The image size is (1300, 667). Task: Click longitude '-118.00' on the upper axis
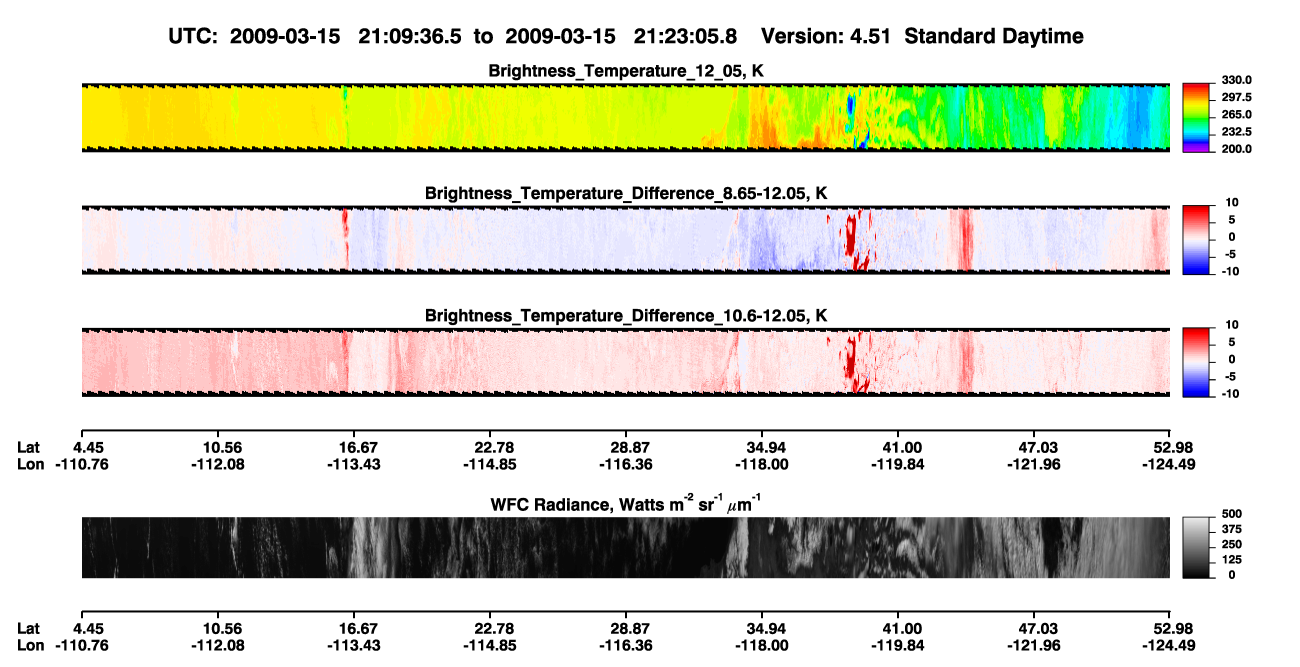click(x=762, y=464)
